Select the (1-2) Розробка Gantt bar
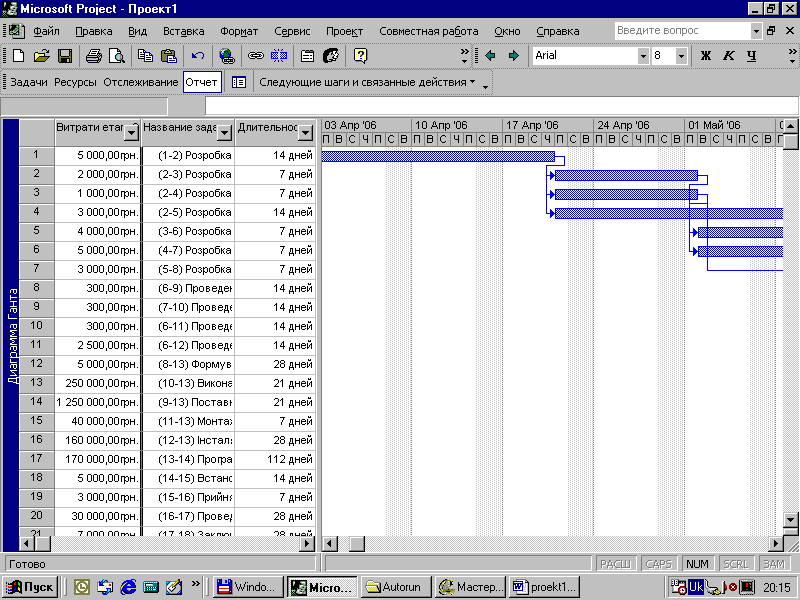800x600 pixels. pos(438,156)
